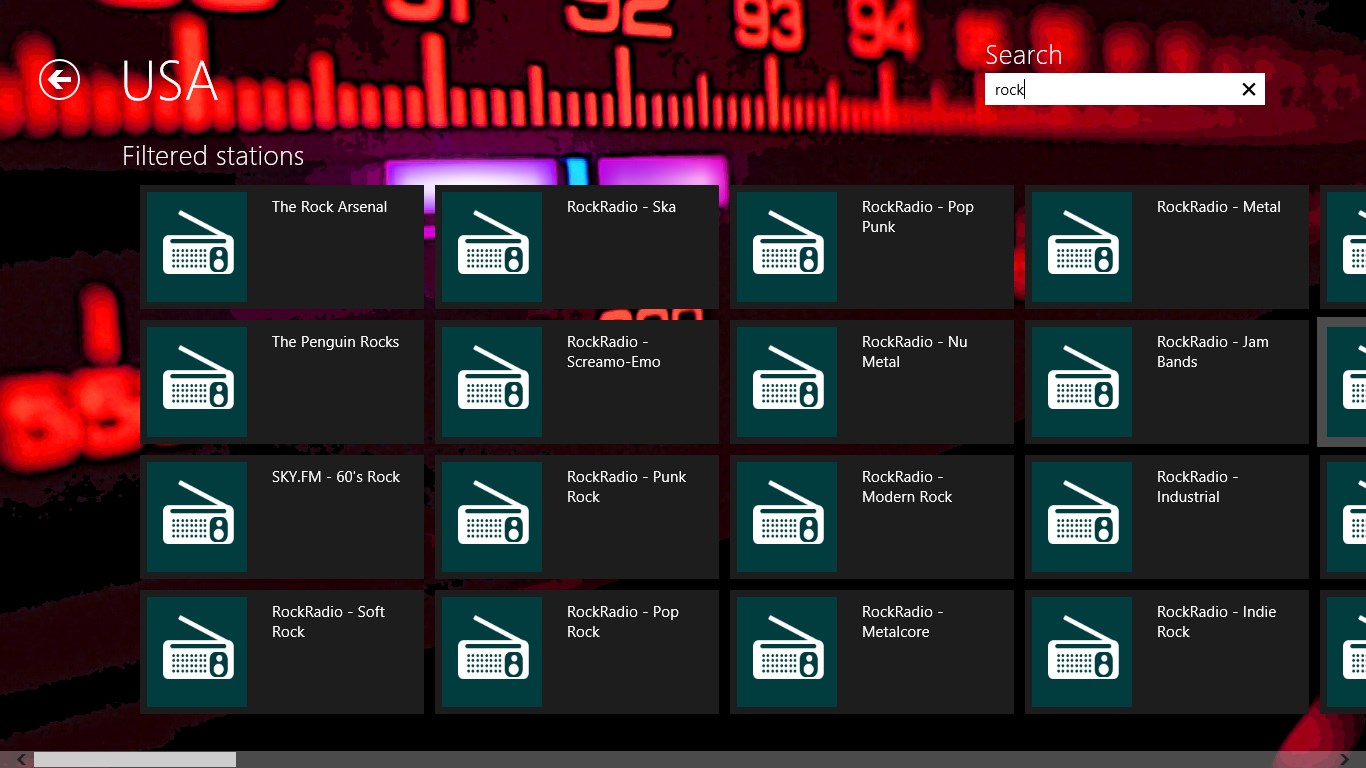Viewport: 1366px width, 768px height.
Task: Open the radio icon for The Rock Arsenal
Action: coord(197,247)
